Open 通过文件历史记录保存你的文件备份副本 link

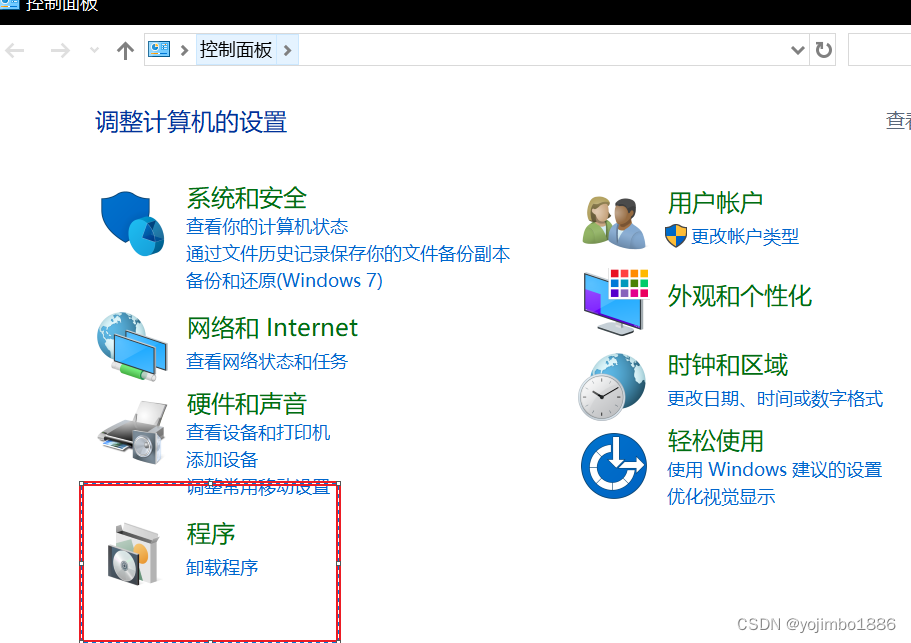coord(348,254)
